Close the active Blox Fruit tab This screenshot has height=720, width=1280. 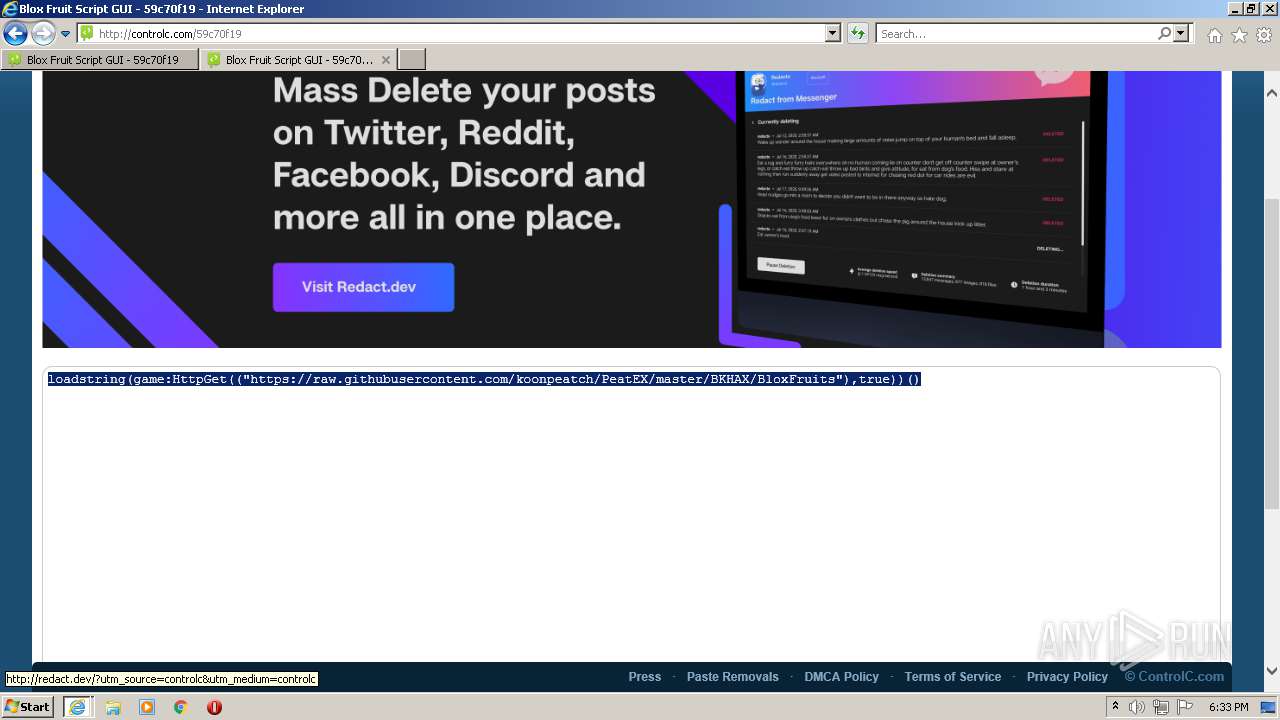[386, 60]
